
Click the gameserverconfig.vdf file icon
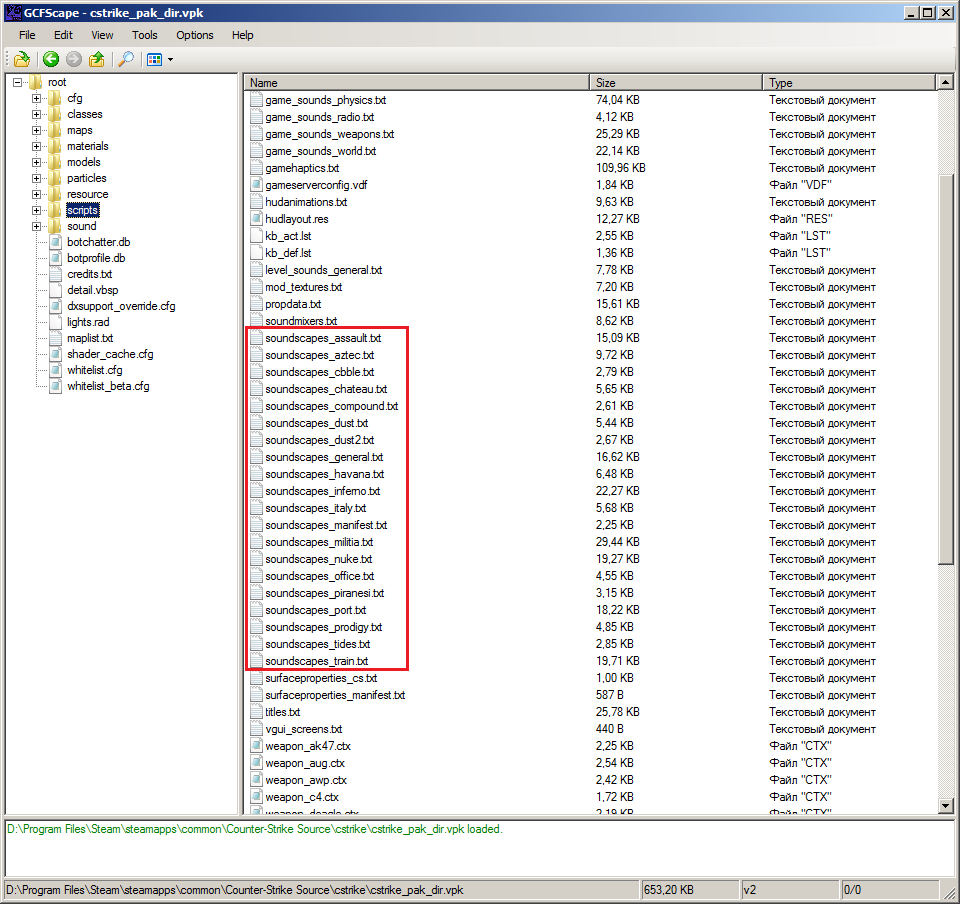(x=257, y=185)
